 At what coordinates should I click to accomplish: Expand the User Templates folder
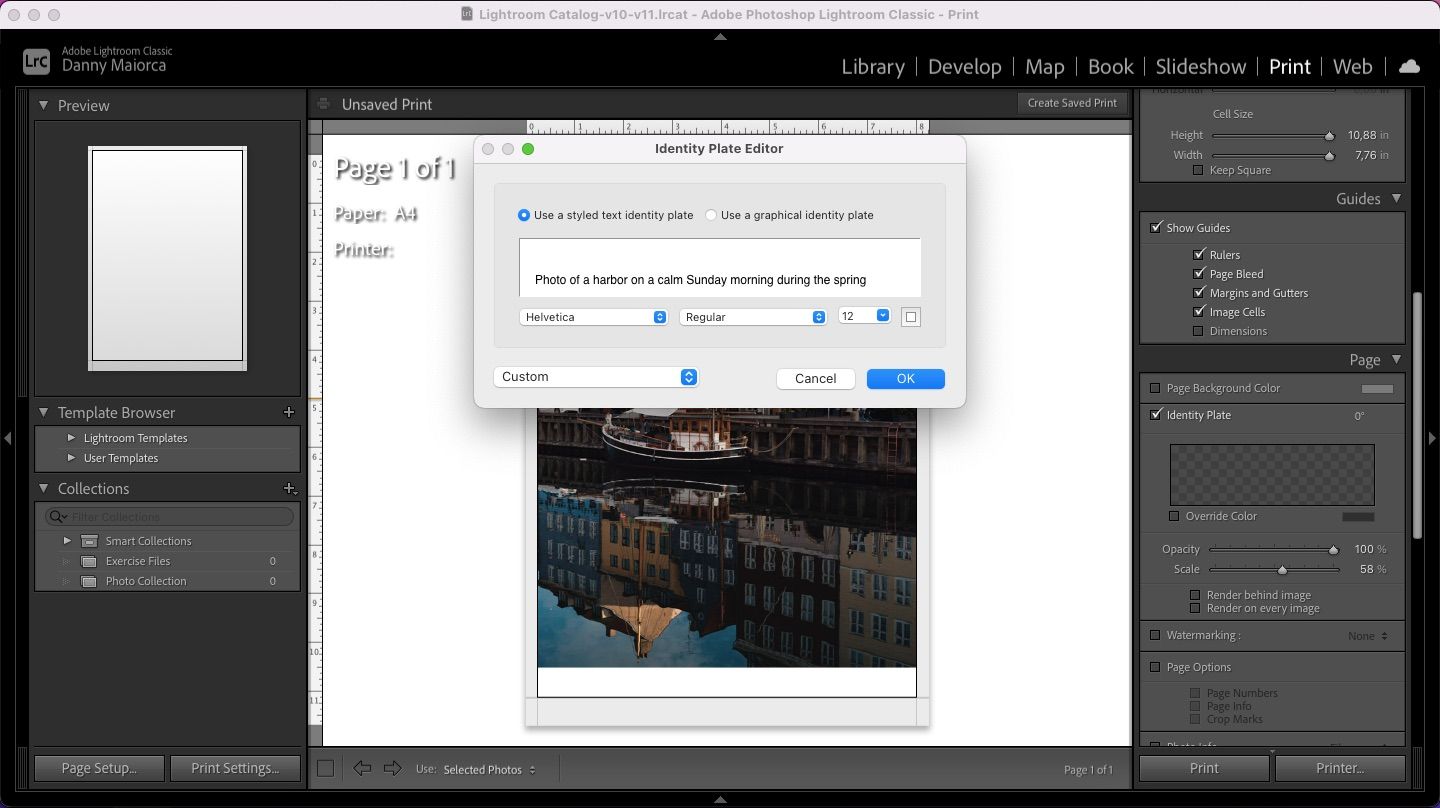pyautogui.click(x=71, y=458)
